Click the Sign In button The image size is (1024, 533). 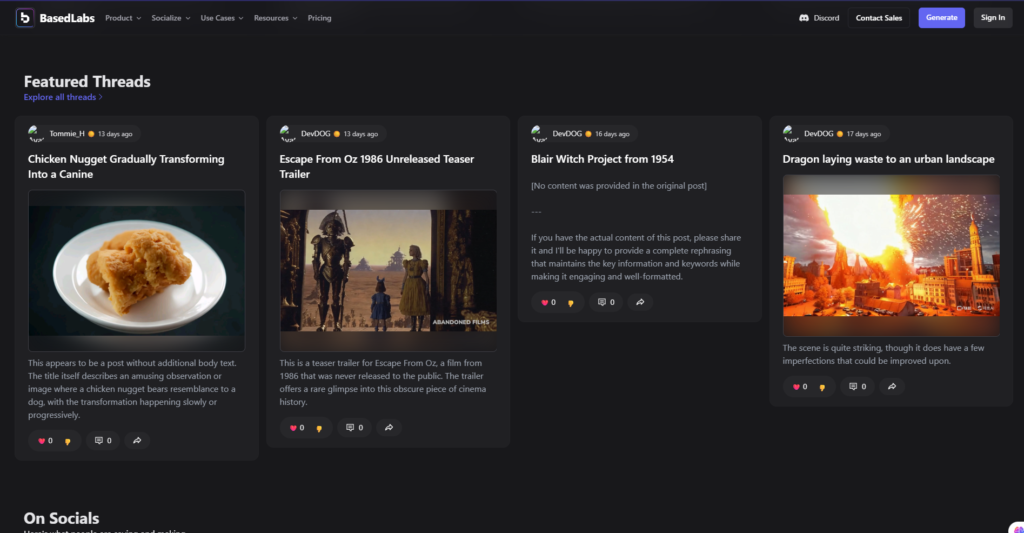(x=993, y=18)
